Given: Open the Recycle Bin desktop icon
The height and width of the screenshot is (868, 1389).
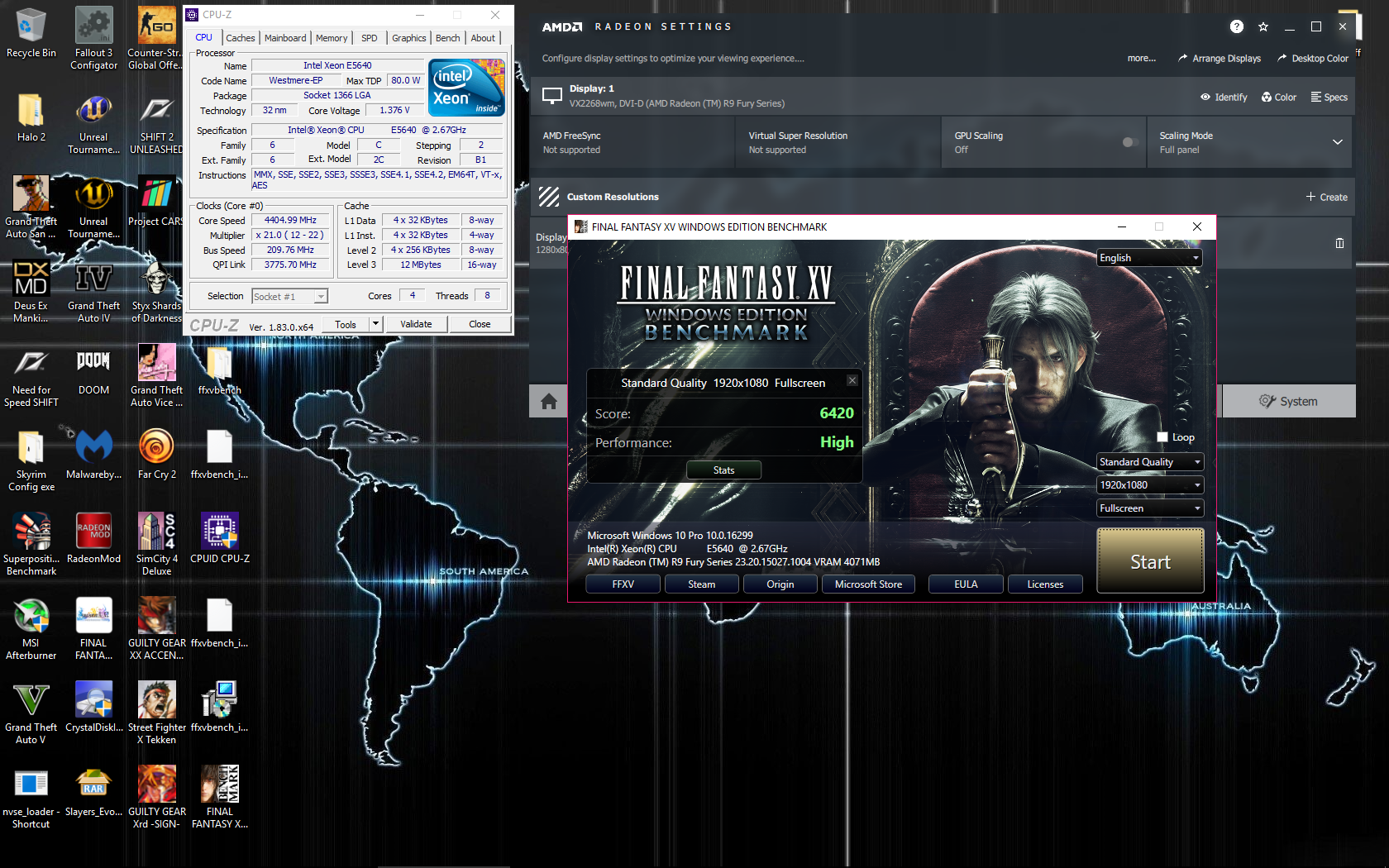Looking at the screenshot, I should 31,33.
